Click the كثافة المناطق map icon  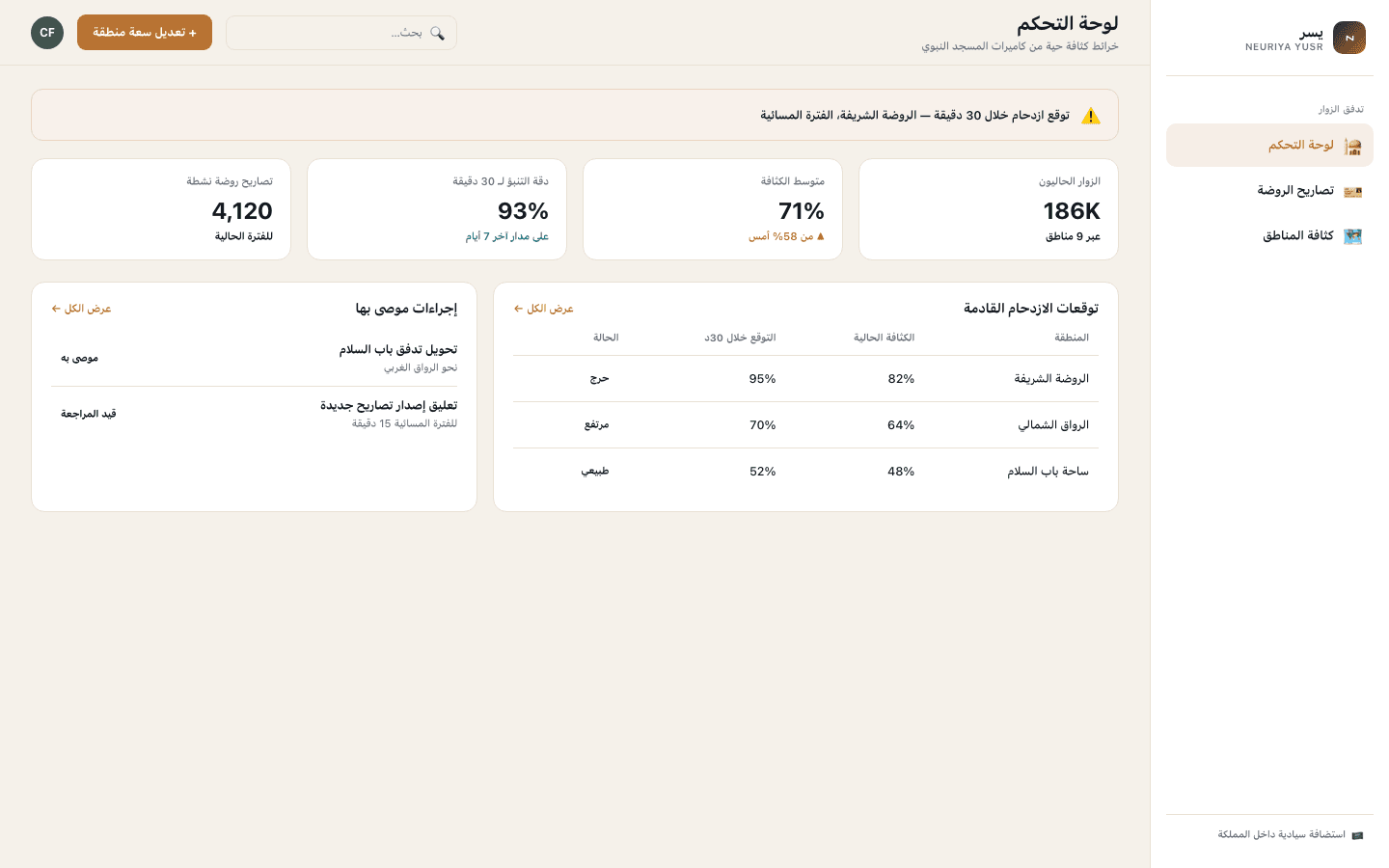[x=1352, y=236]
